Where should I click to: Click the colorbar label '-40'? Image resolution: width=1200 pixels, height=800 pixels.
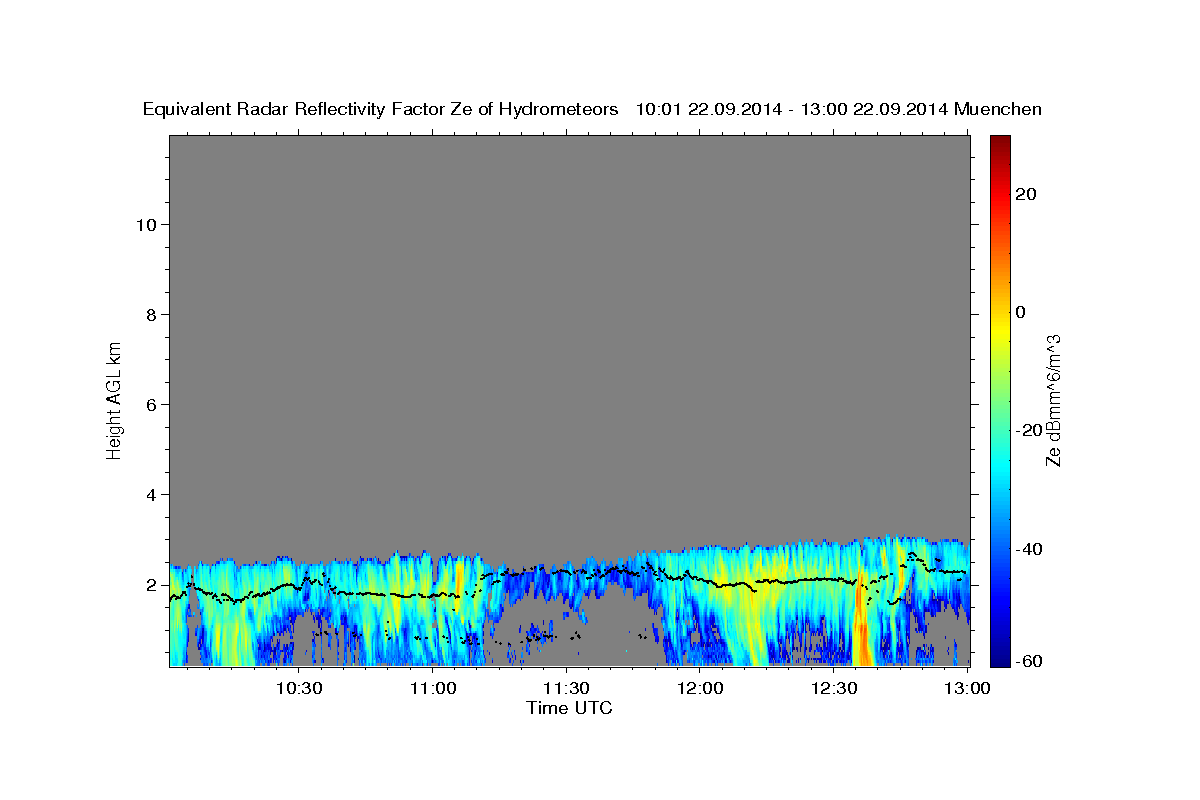(x=1027, y=548)
